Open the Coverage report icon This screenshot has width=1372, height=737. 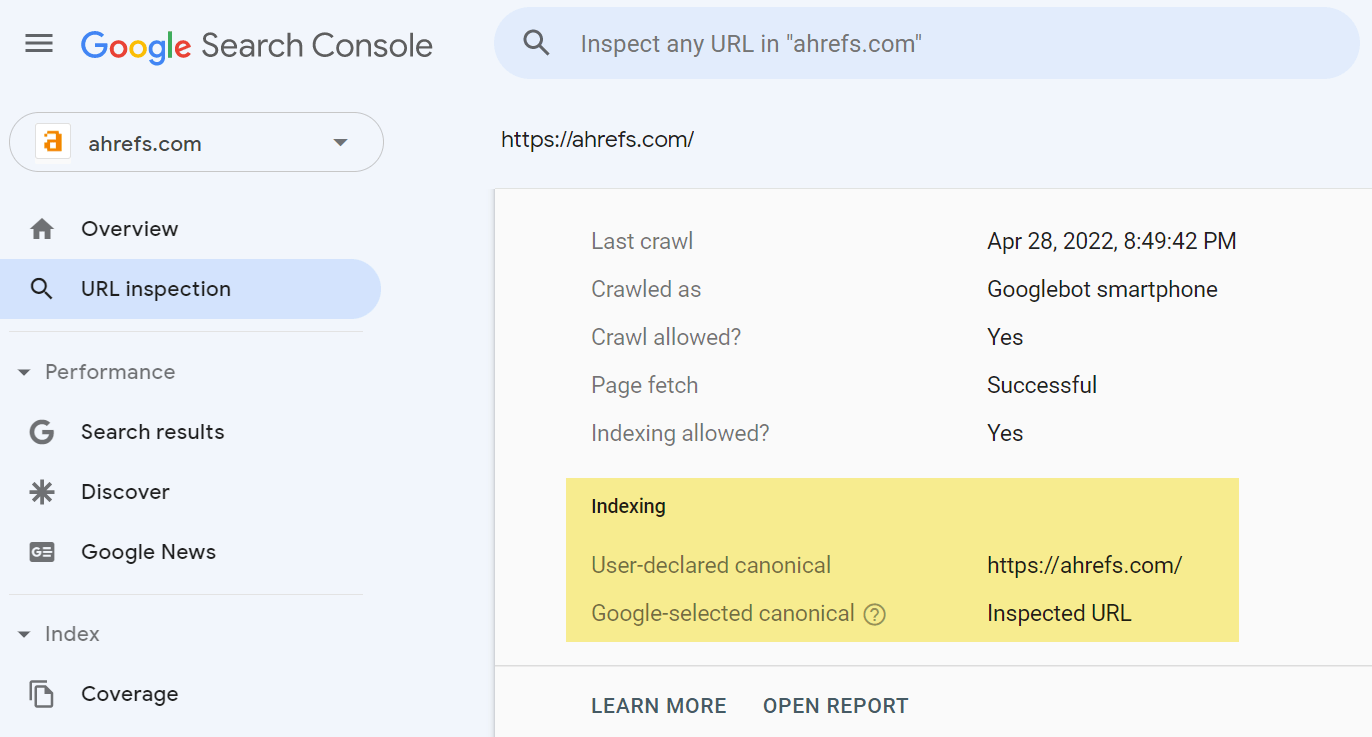(x=41, y=693)
